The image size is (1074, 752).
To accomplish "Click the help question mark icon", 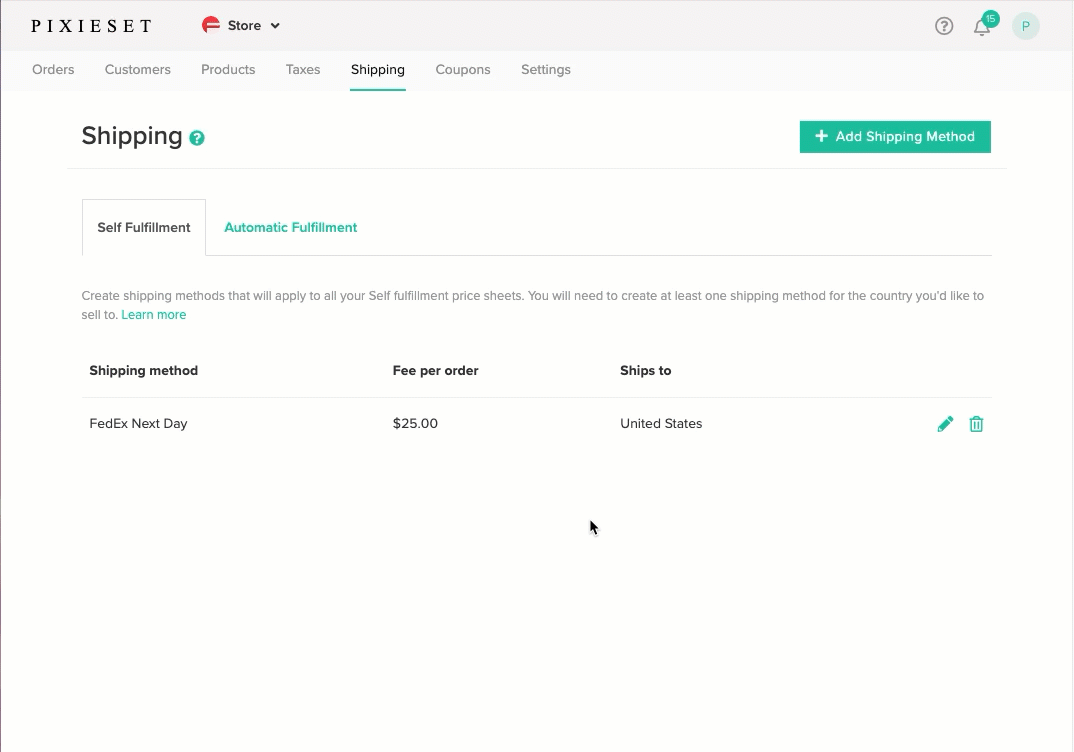I will point(944,26).
